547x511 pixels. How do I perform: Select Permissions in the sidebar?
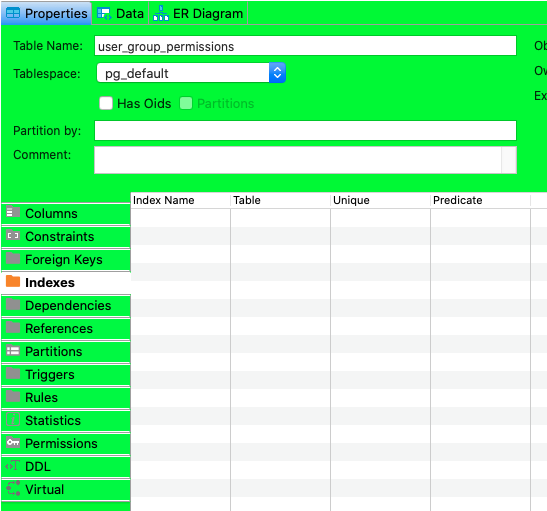click(x=66, y=444)
